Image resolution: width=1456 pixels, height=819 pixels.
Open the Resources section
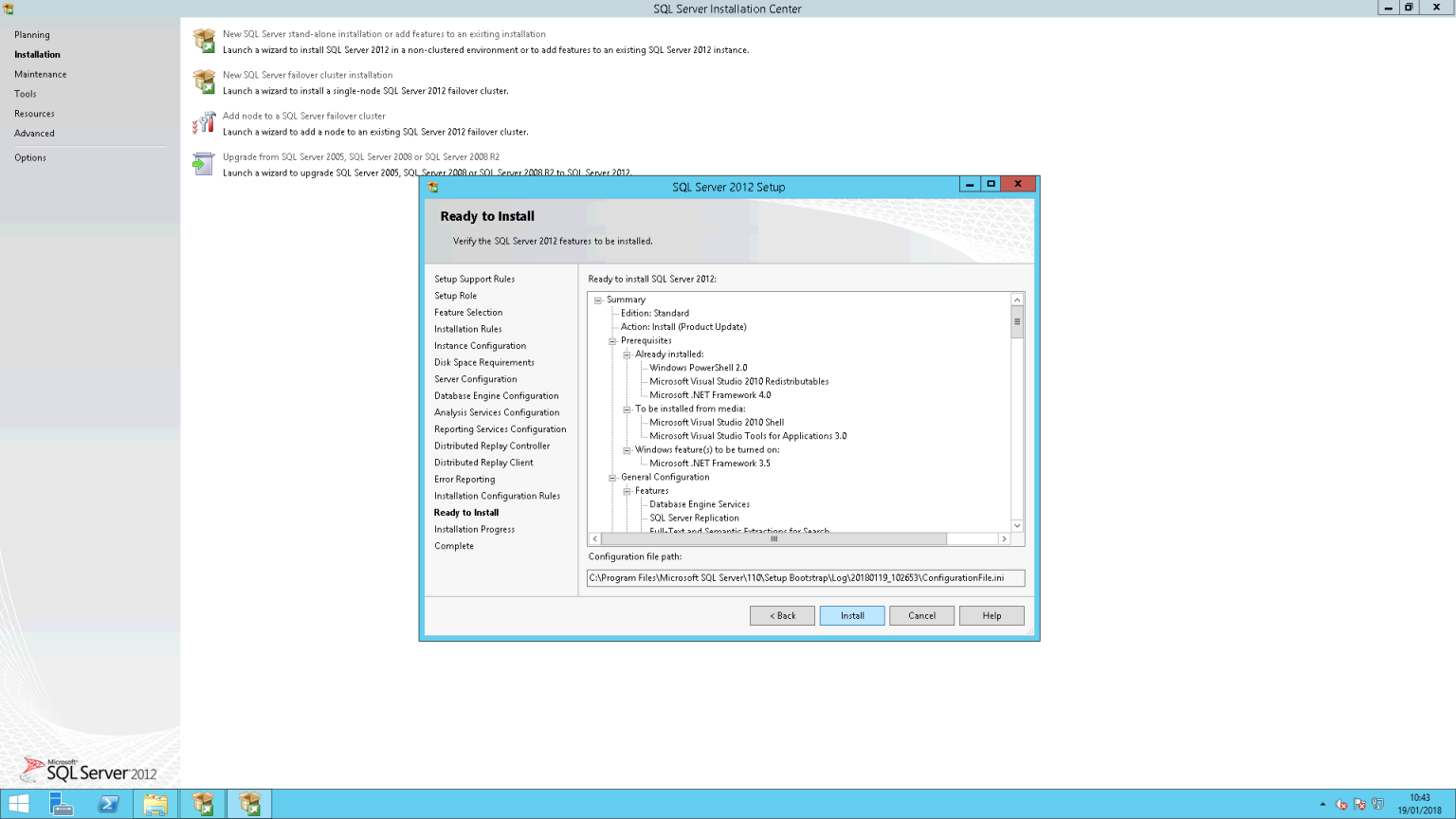(34, 114)
